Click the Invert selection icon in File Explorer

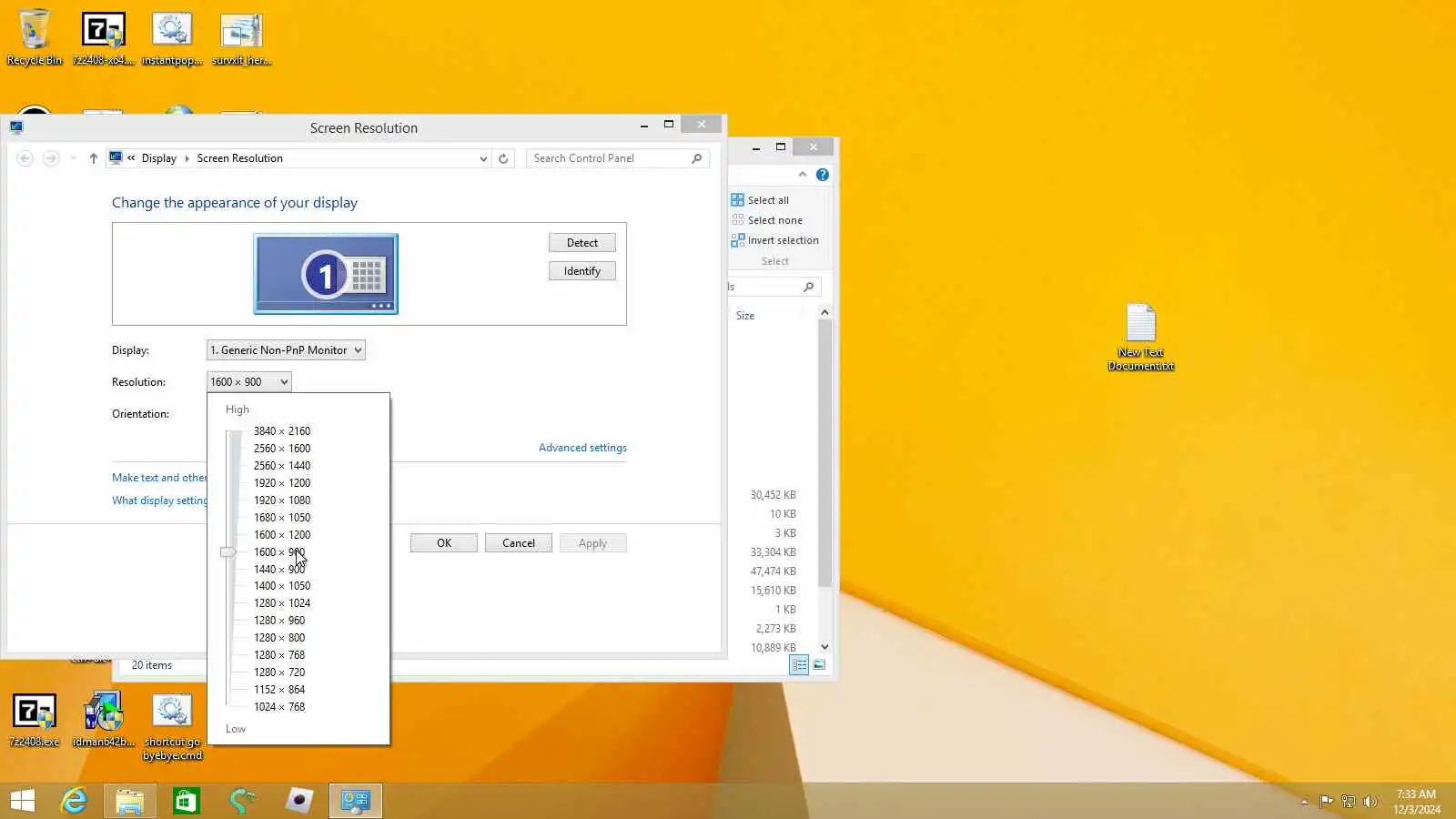point(737,240)
